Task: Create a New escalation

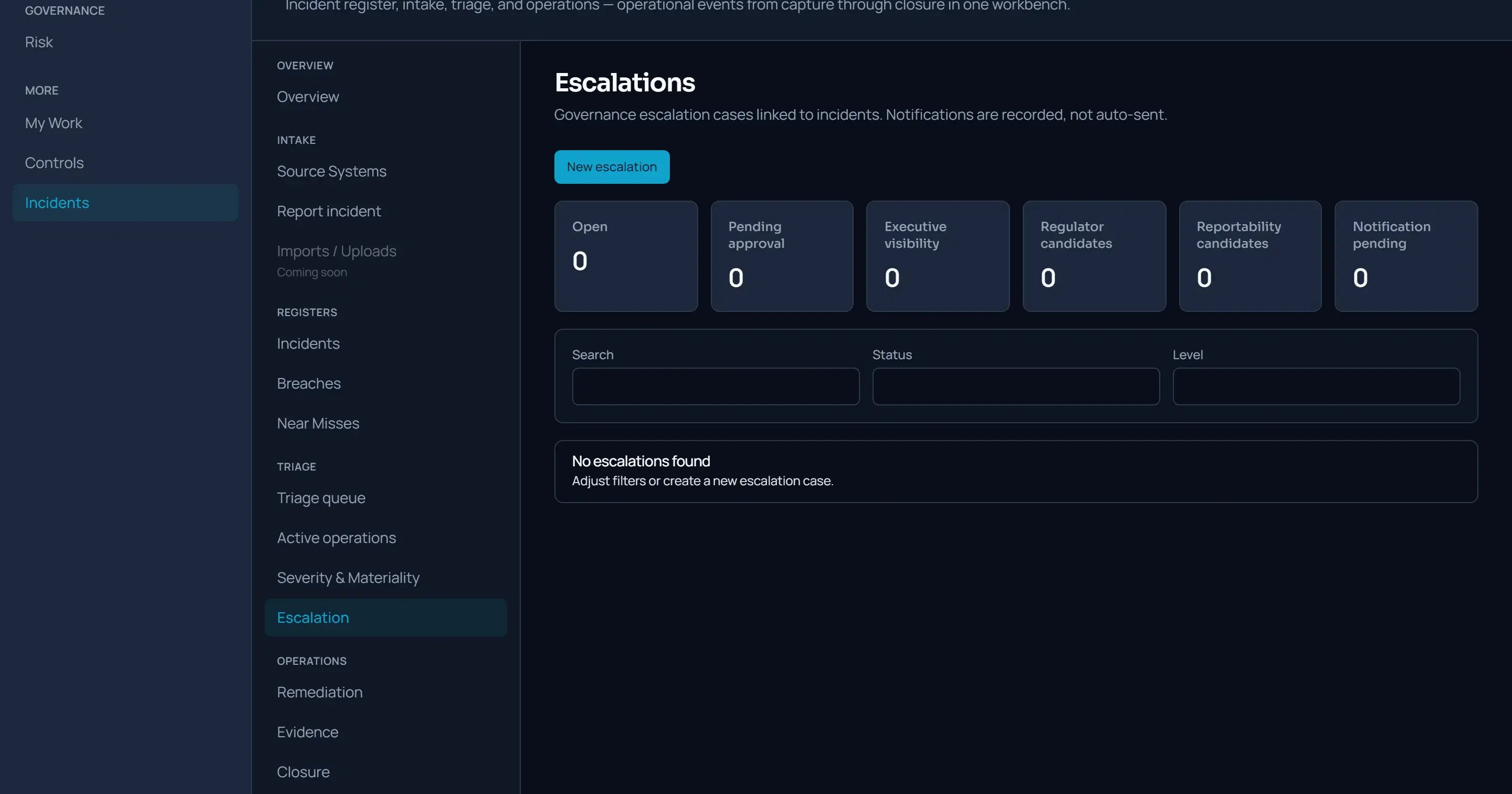Action: (612, 167)
